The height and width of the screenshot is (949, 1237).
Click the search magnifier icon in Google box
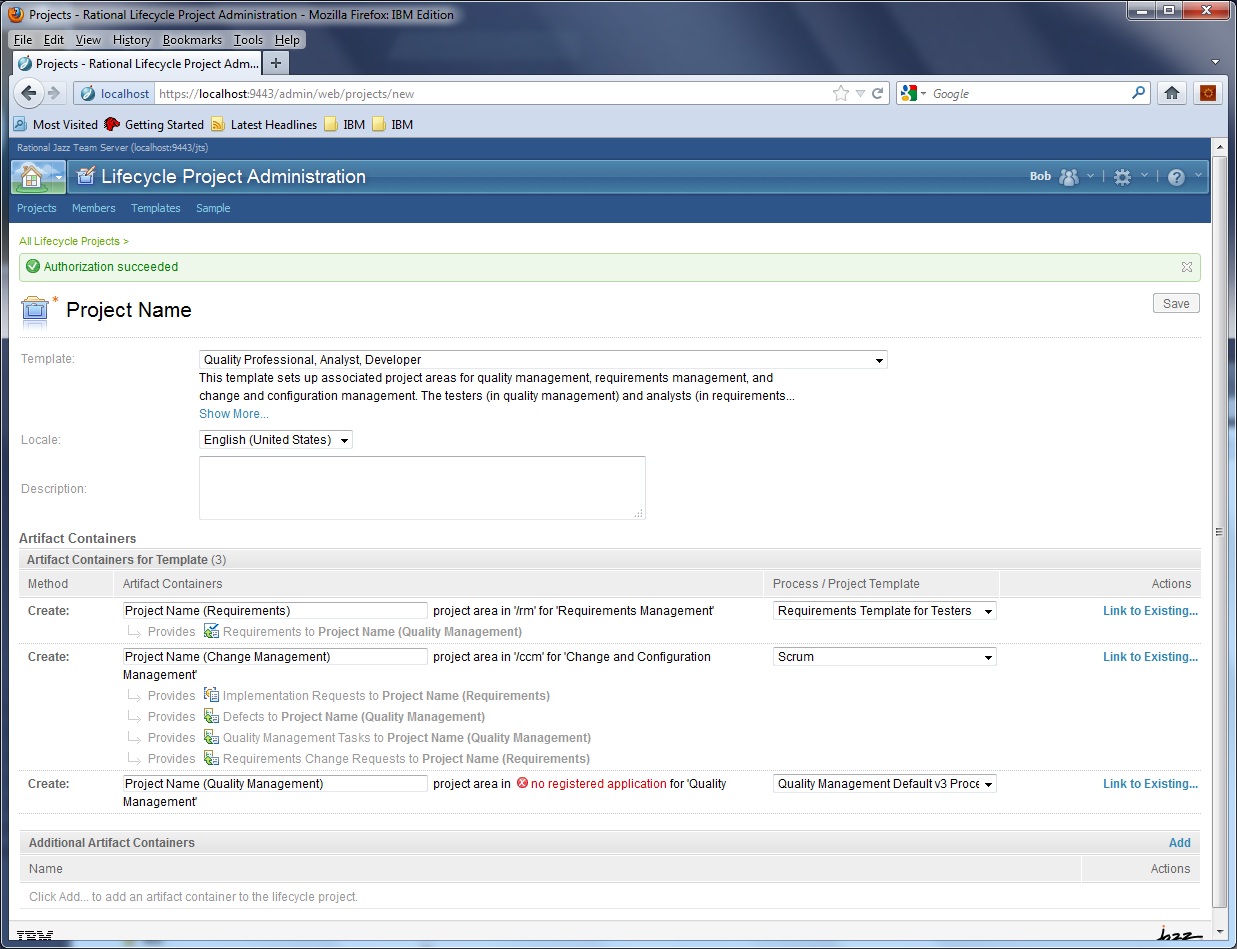pyautogui.click(x=1139, y=93)
